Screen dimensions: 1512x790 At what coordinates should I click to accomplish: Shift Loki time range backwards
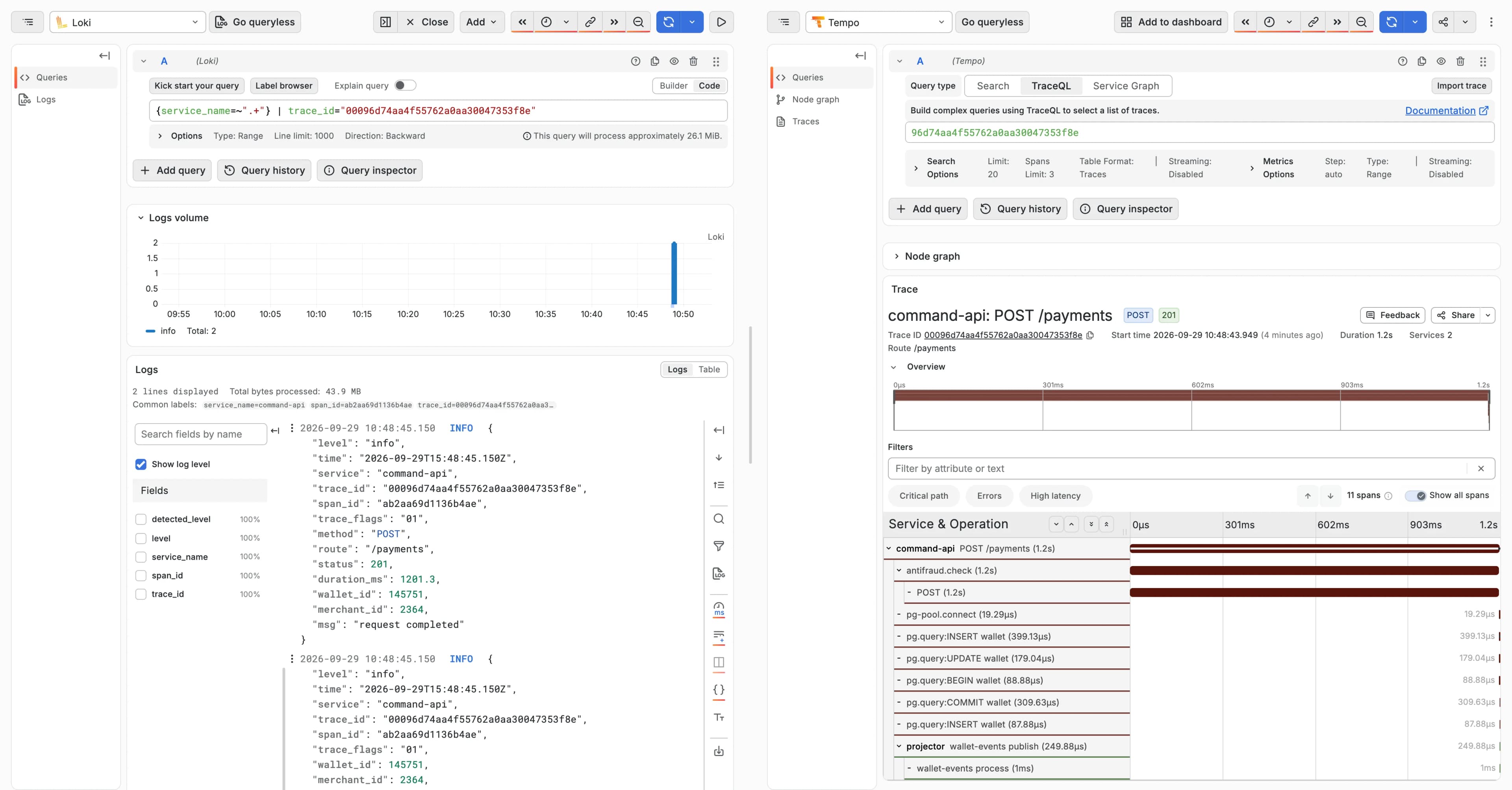pos(523,22)
